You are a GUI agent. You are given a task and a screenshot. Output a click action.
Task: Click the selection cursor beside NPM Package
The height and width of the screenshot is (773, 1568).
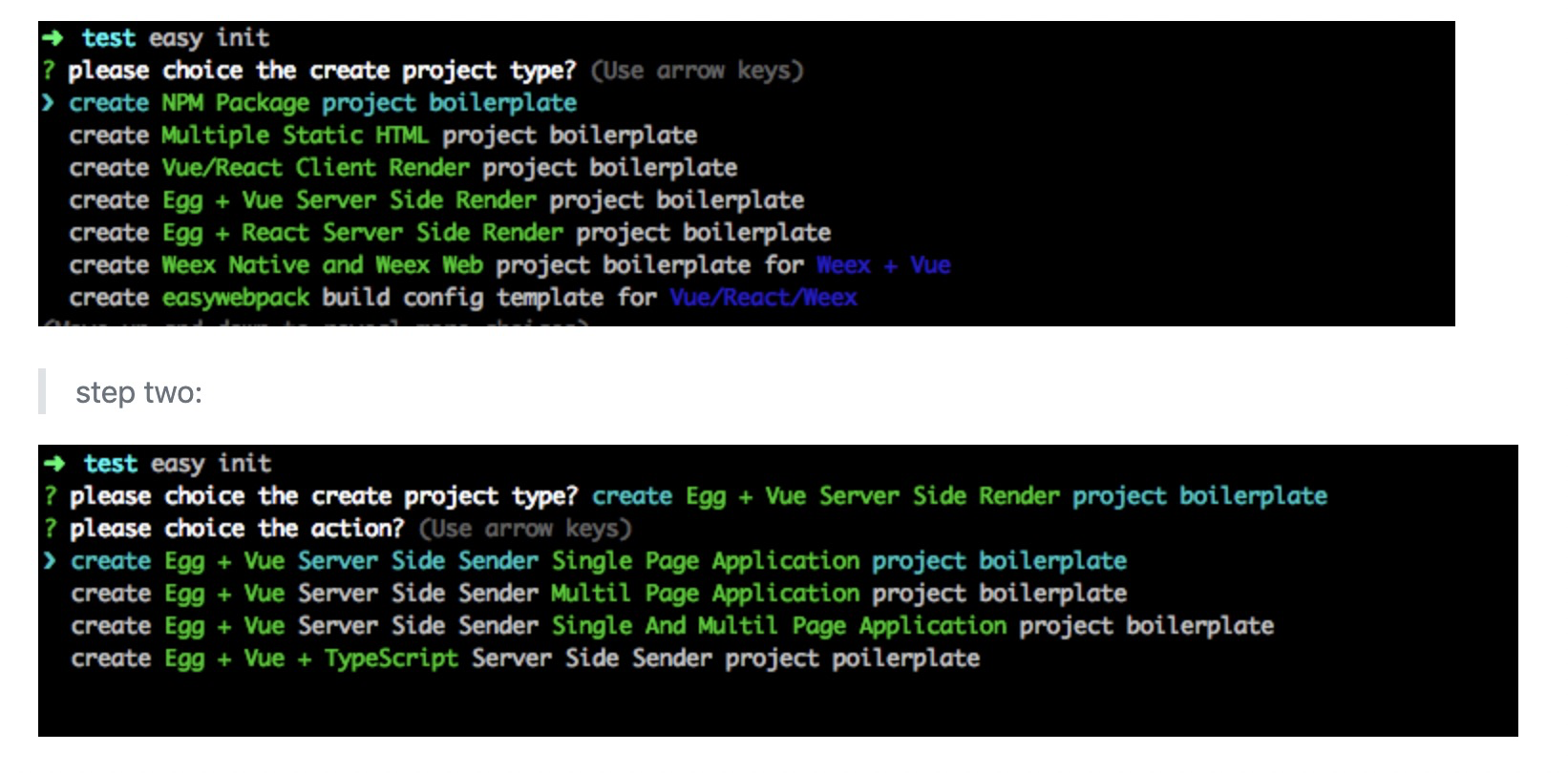pos(48,103)
